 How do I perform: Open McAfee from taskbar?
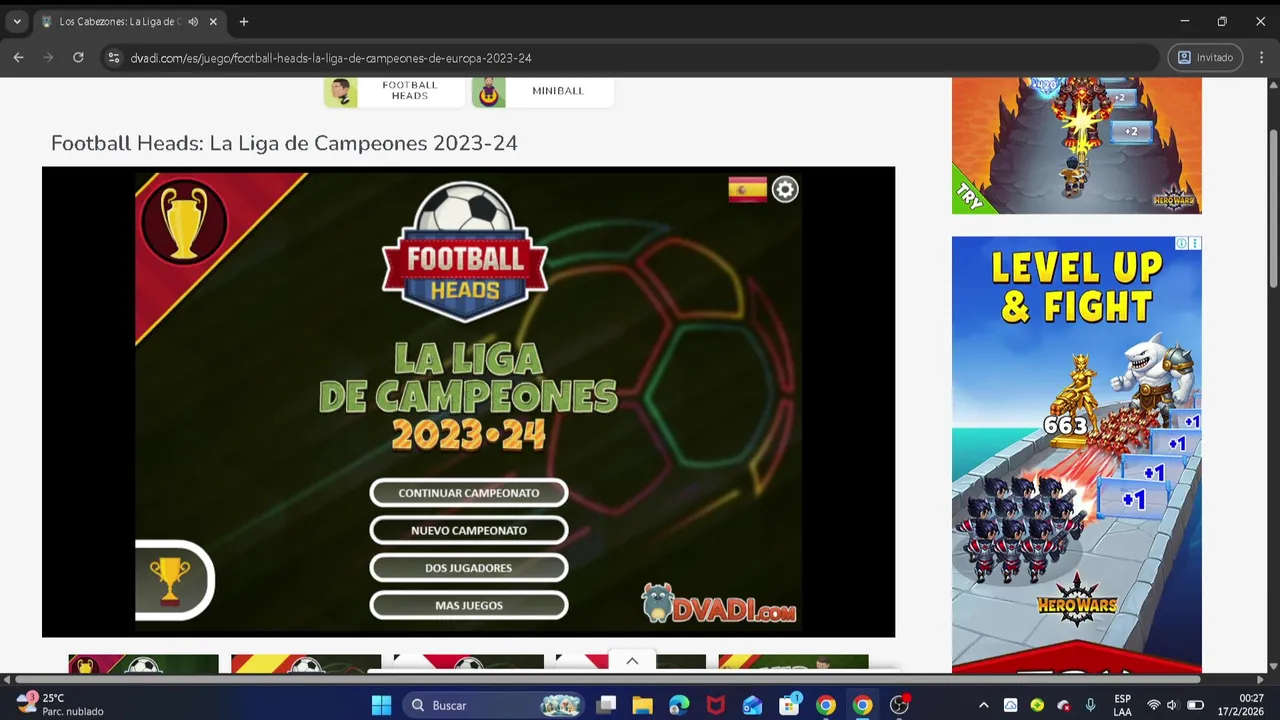(x=716, y=705)
